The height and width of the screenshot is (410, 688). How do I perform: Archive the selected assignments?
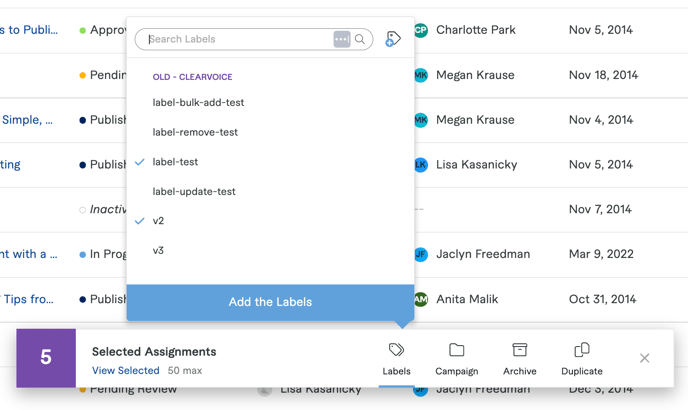519,358
